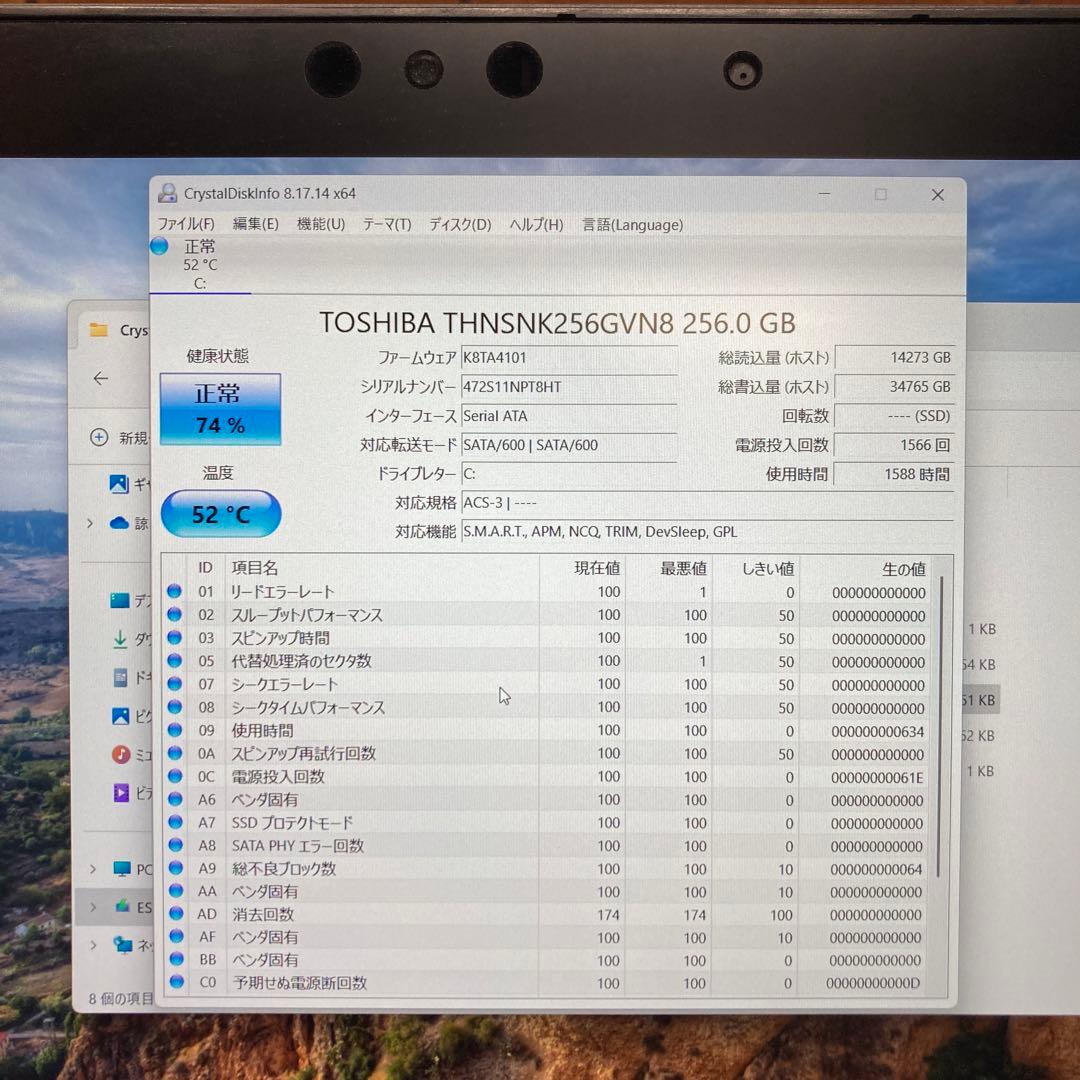Open ドキュメント using its sidebar icon
The width and height of the screenshot is (1080, 1080).
(x=122, y=677)
